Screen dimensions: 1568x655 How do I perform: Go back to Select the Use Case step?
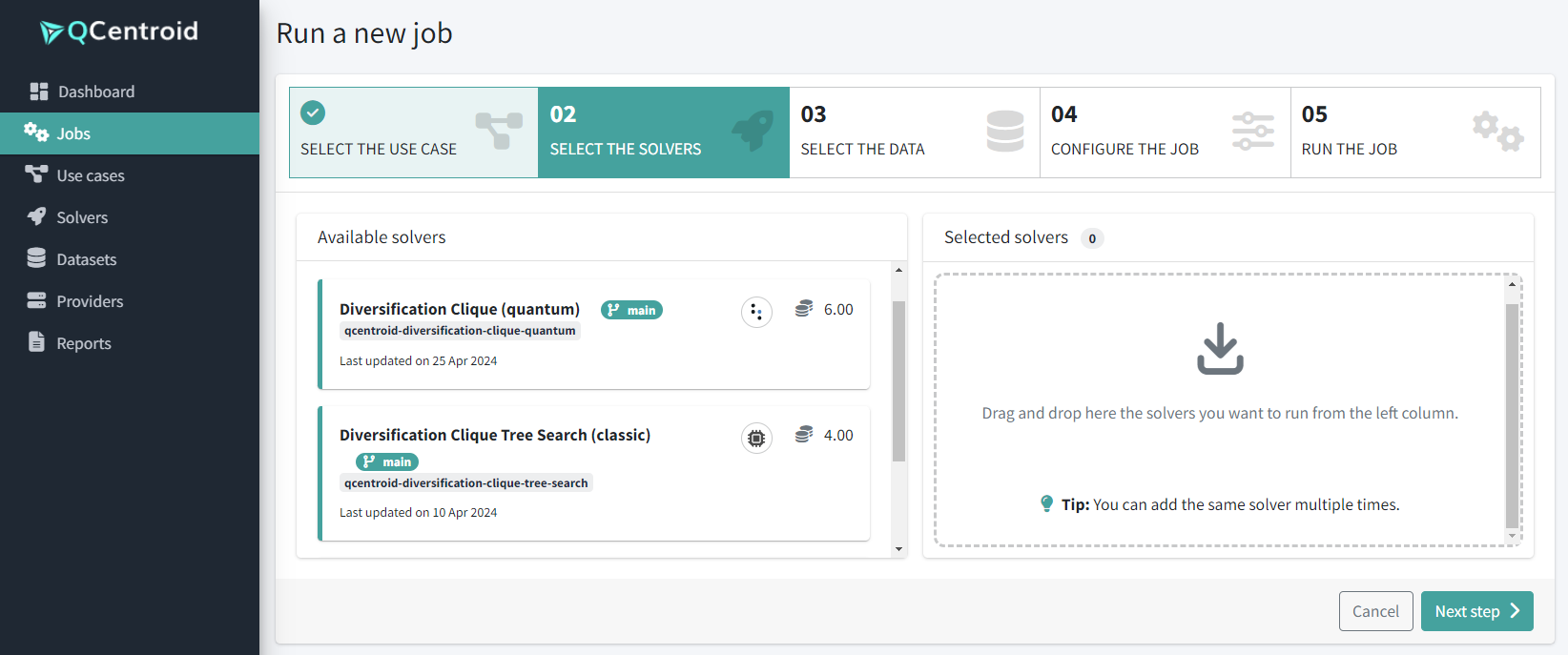(x=414, y=133)
